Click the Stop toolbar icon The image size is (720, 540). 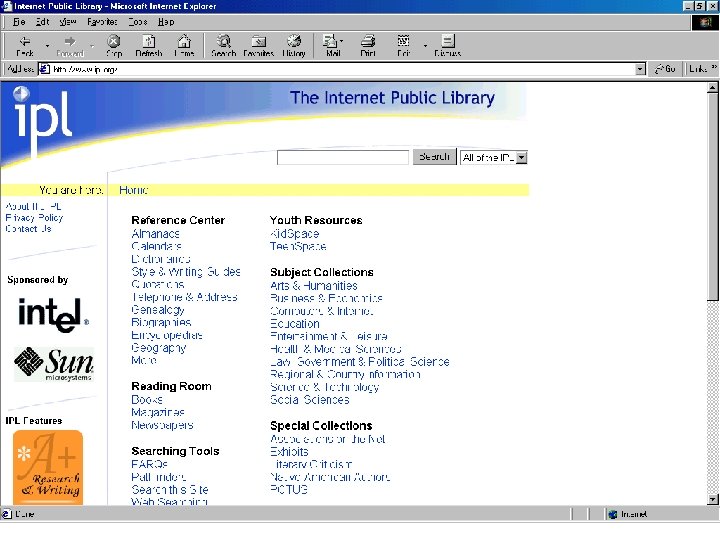tap(114, 42)
